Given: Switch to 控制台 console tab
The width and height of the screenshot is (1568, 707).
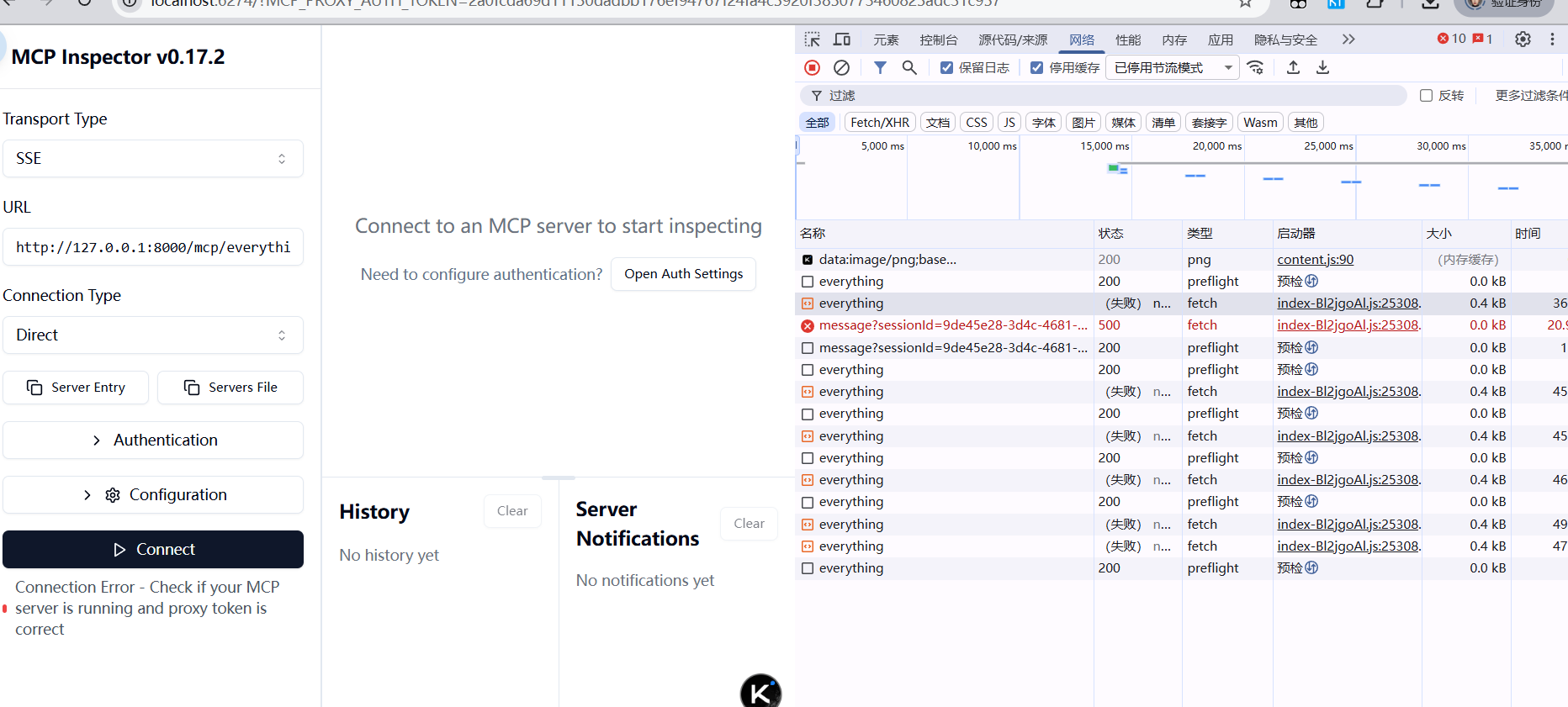Looking at the screenshot, I should tap(938, 40).
